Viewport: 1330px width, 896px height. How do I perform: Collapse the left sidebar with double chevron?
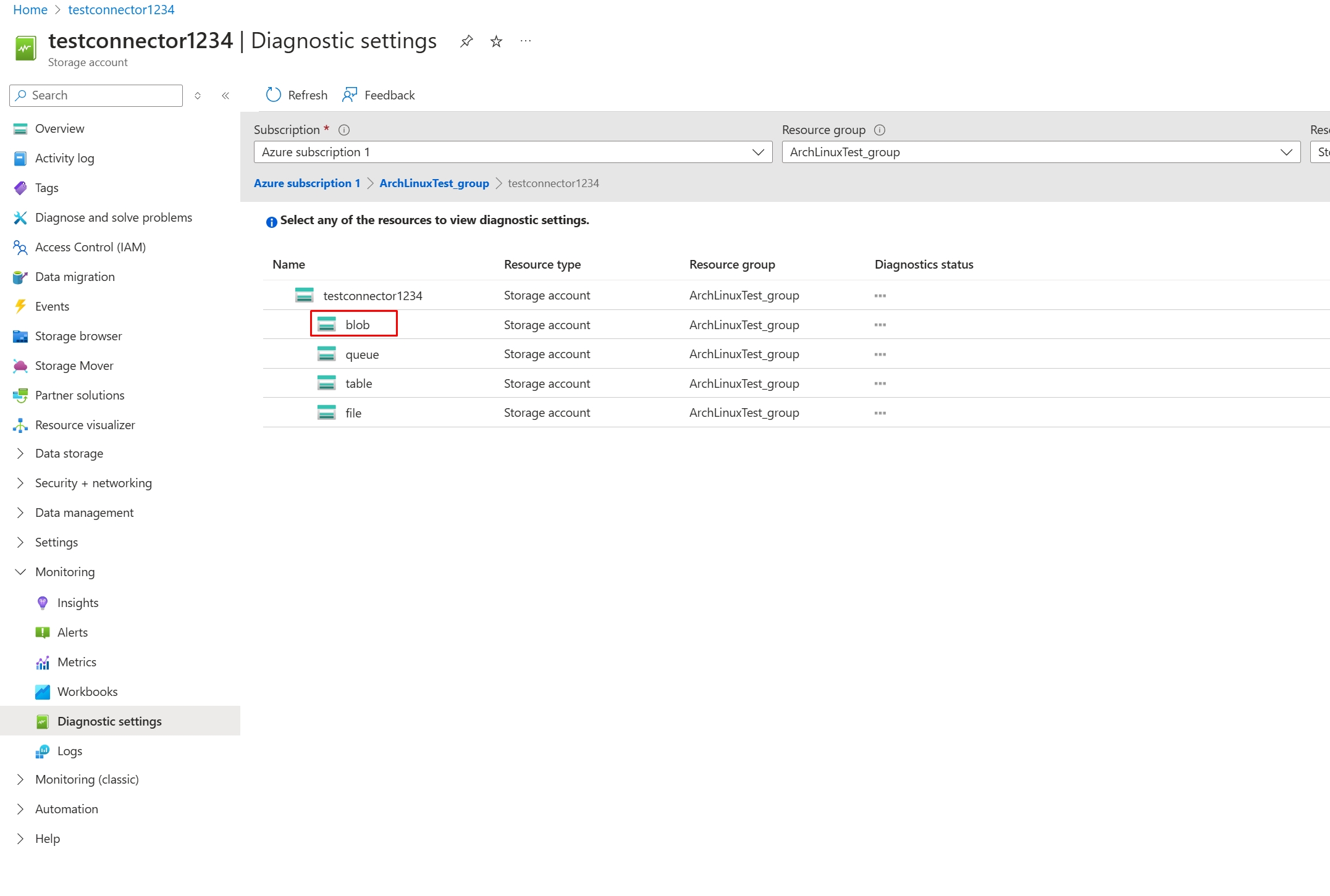tap(225, 95)
